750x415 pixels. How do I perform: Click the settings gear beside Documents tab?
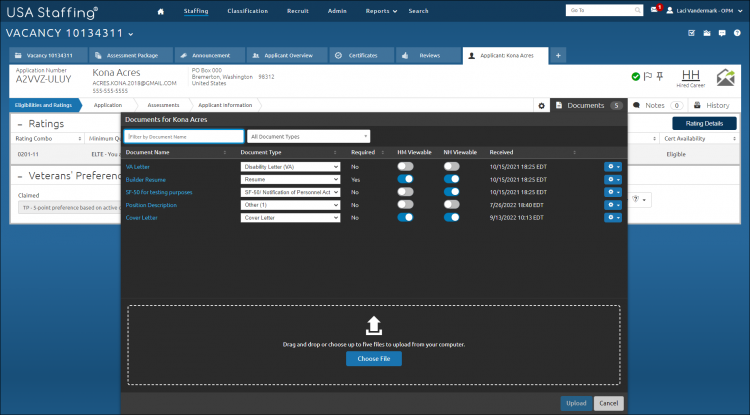click(x=541, y=106)
